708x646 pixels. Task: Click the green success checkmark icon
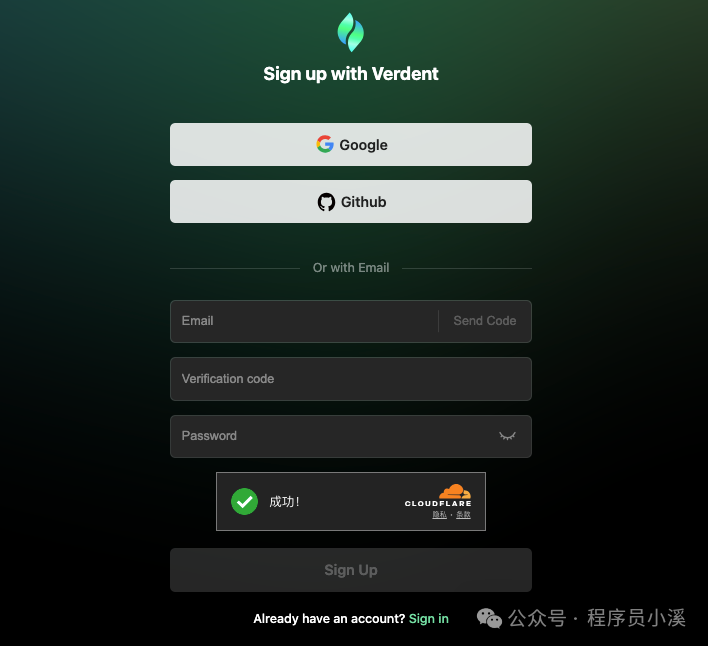[x=244, y=502]
